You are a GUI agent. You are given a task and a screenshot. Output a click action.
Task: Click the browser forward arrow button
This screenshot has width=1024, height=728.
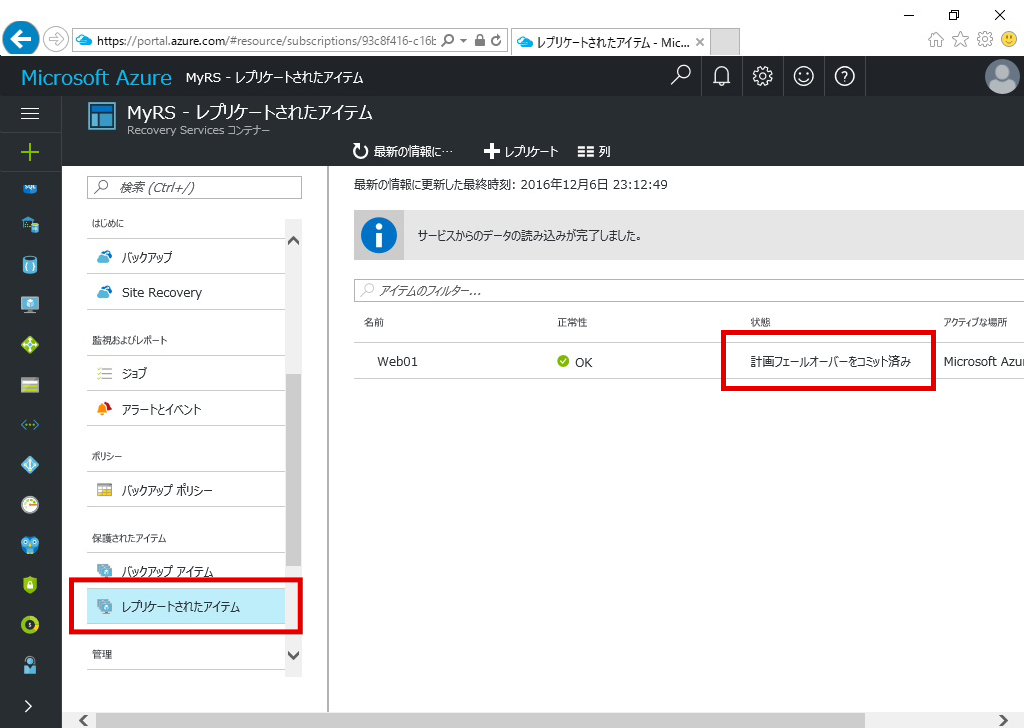(56, 40)
